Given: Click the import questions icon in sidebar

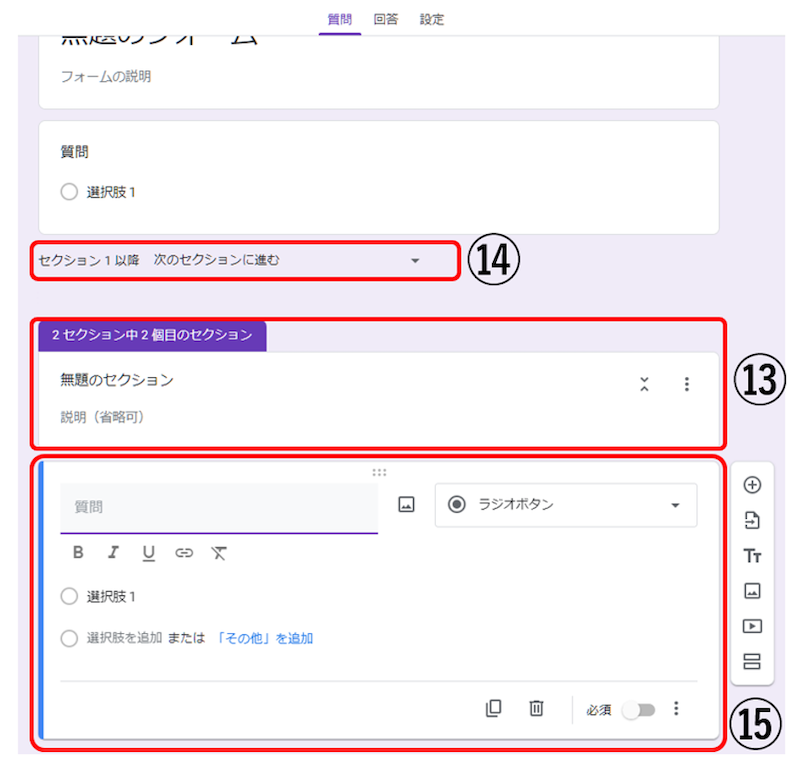Looking at the screenshot, I should pos(751,520).
